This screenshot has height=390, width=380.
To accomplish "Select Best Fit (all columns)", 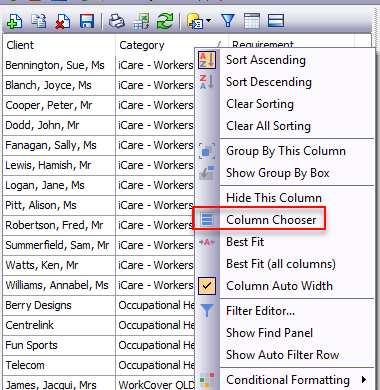I will coord(281,264).
